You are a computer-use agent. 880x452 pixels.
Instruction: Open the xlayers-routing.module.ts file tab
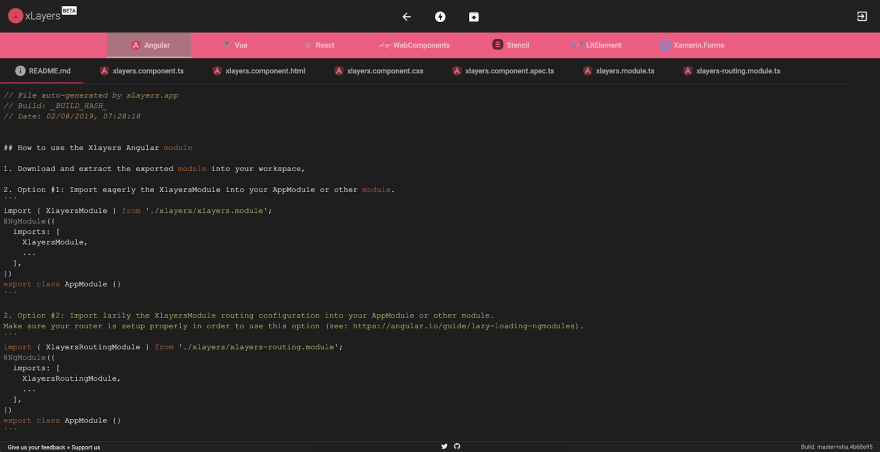(731, 71)
